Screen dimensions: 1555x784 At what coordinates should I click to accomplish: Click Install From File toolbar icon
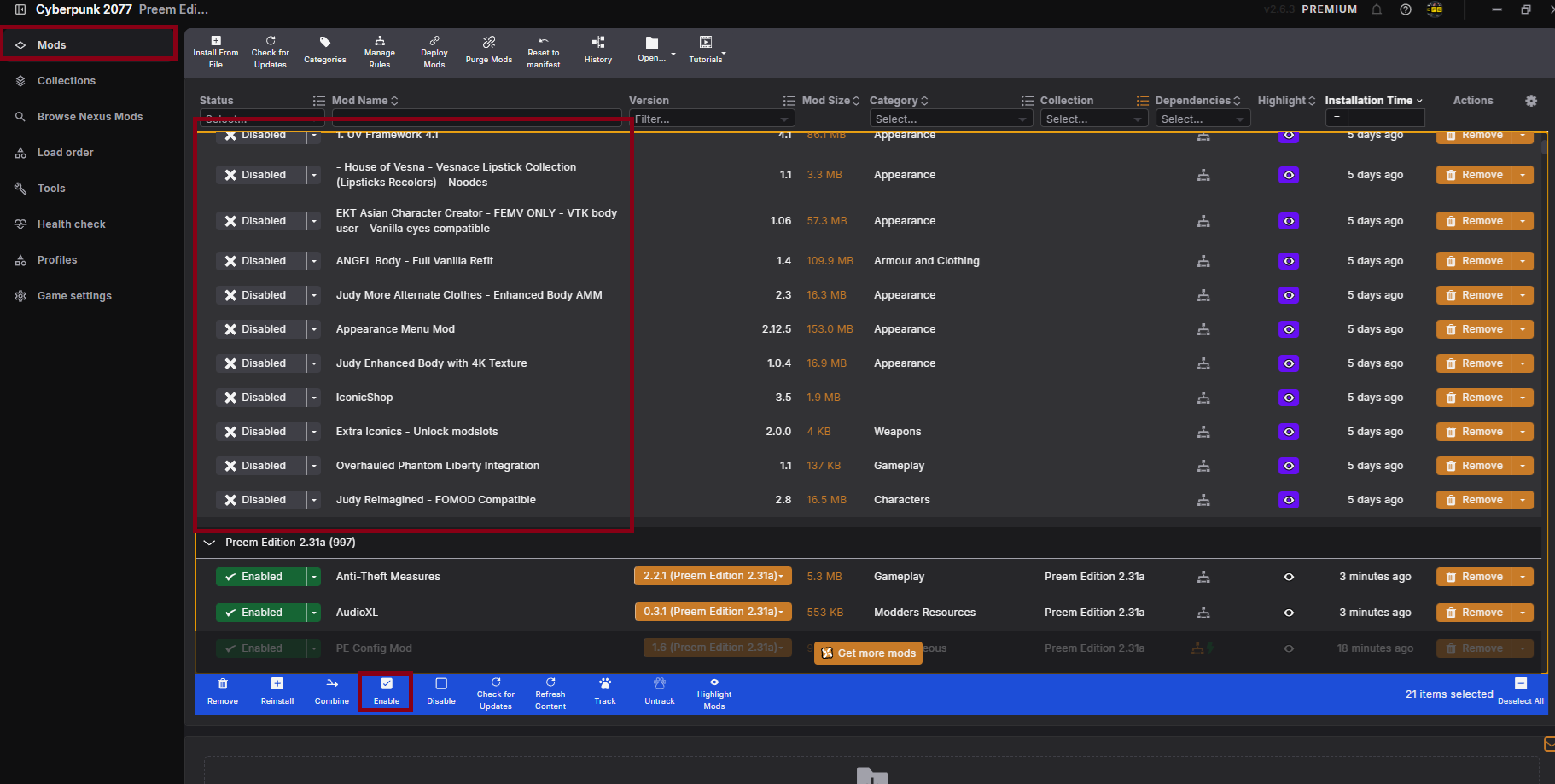coord(216,52)
